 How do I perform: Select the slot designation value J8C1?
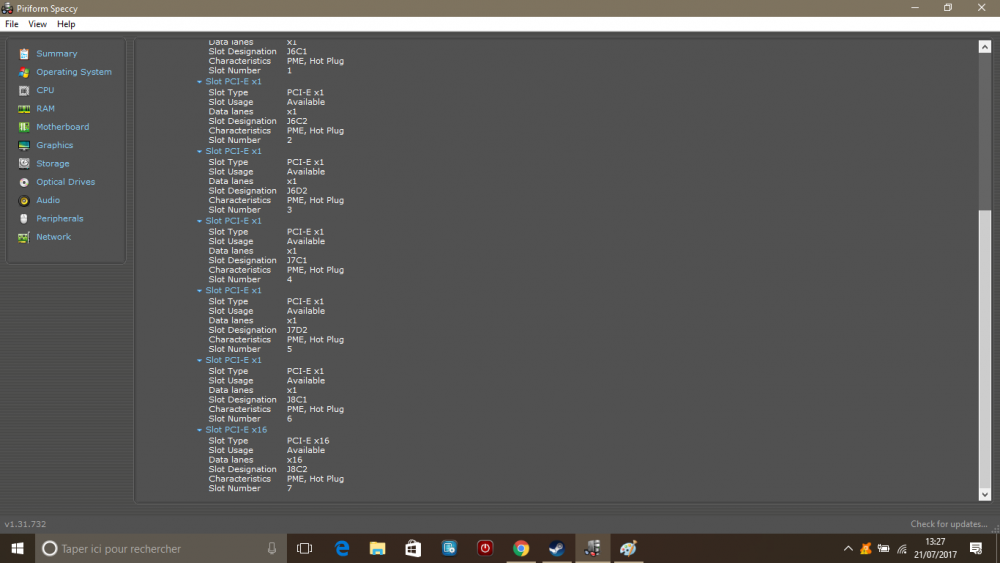pyautogui.click(x=297, y=400)
